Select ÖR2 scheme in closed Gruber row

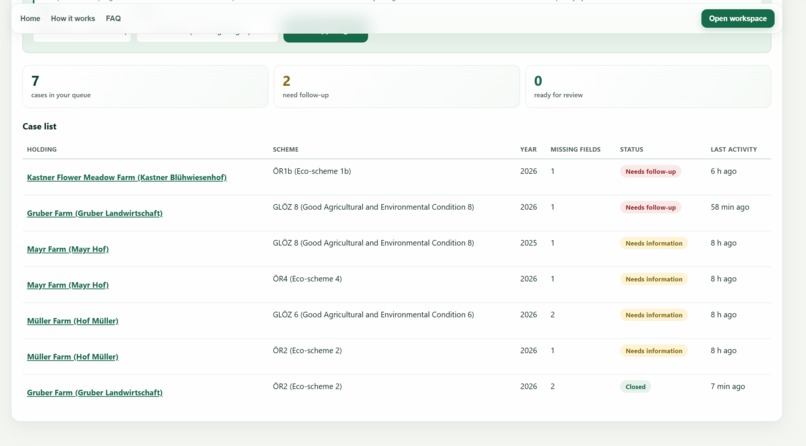click(307, 386)
